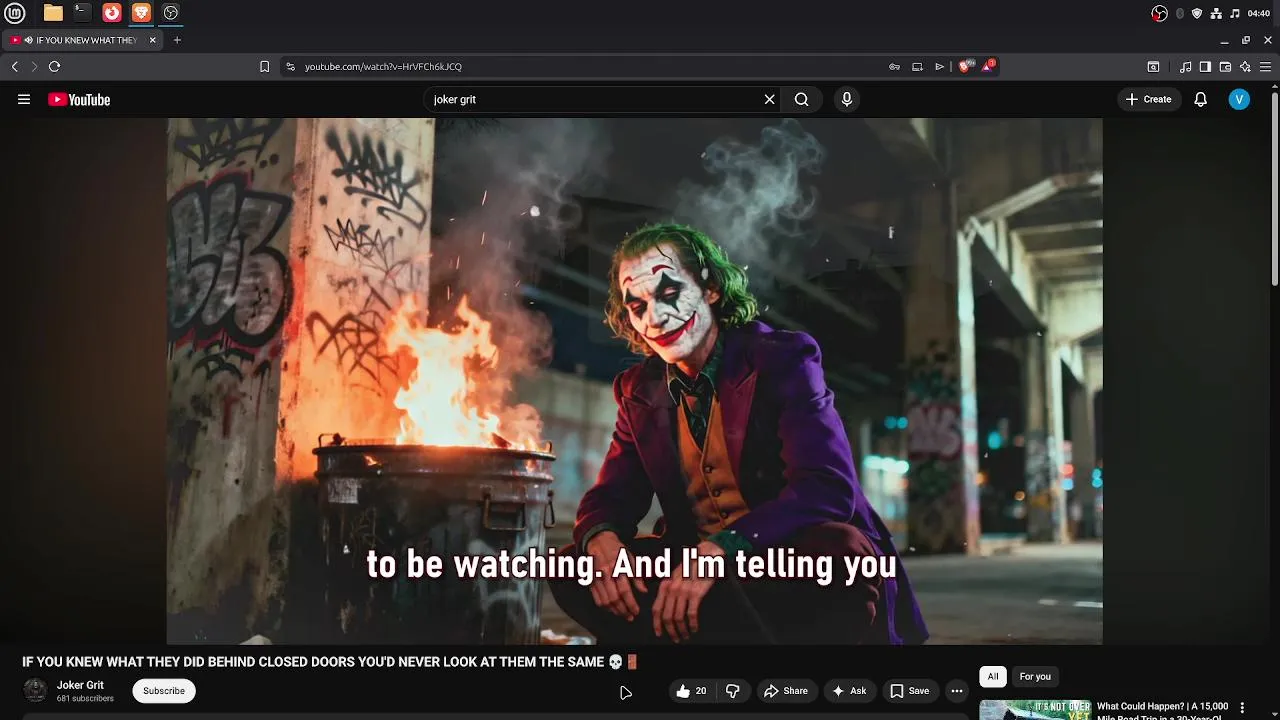The image size is (1280, 720).
Task: Click the YouTube search magnifier button
Action: 801,99
